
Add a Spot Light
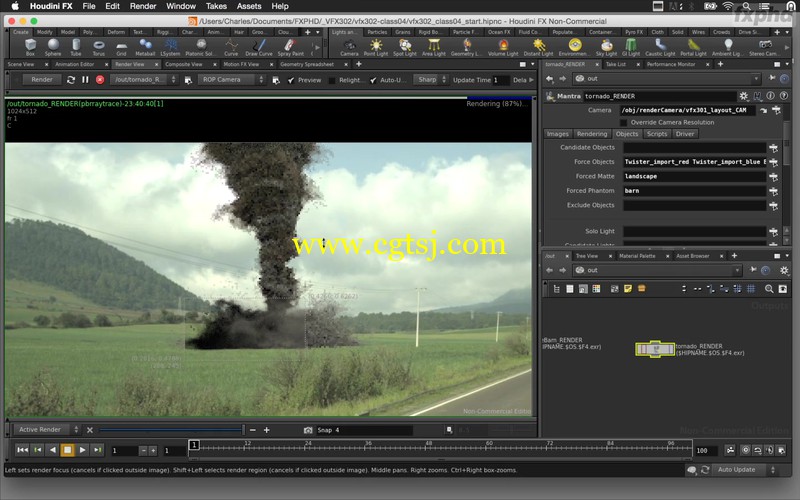[405, 47]
